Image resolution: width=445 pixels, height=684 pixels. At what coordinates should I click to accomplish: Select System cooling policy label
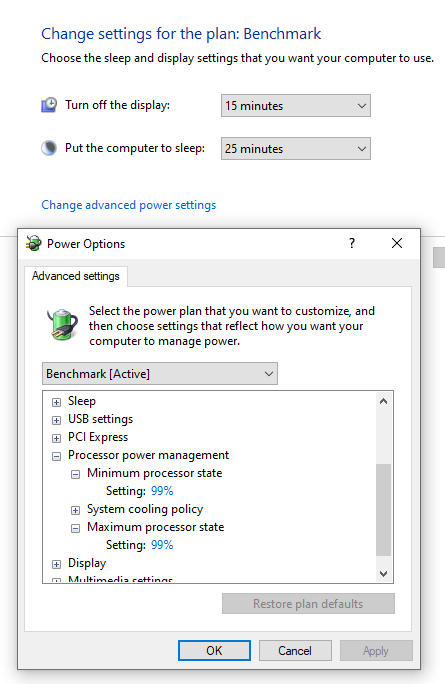[145, 509]
